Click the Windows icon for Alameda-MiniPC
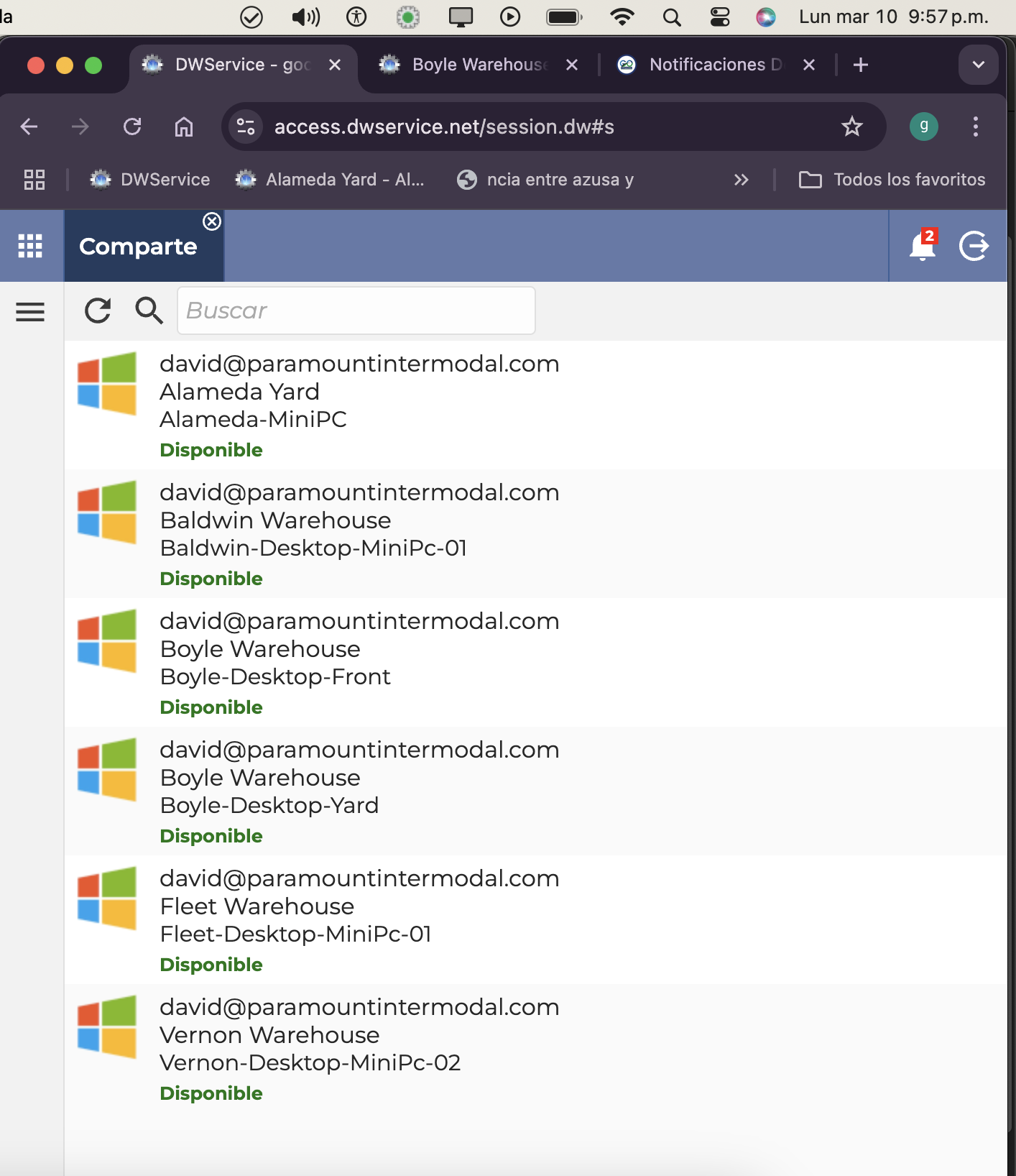Screen dimensions: 1016x1176 click(x=107, y=384)
